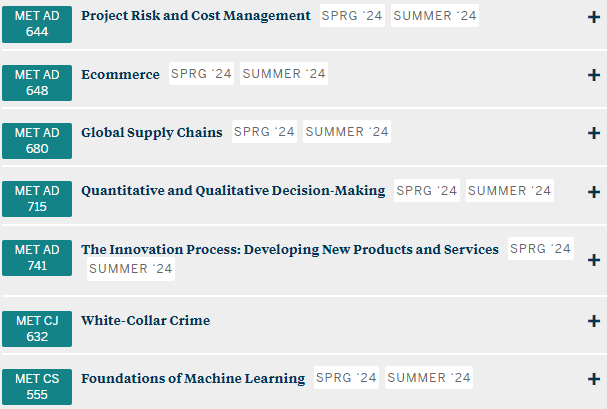Expand the Ecommerce course plus icon

pos(593,75)
